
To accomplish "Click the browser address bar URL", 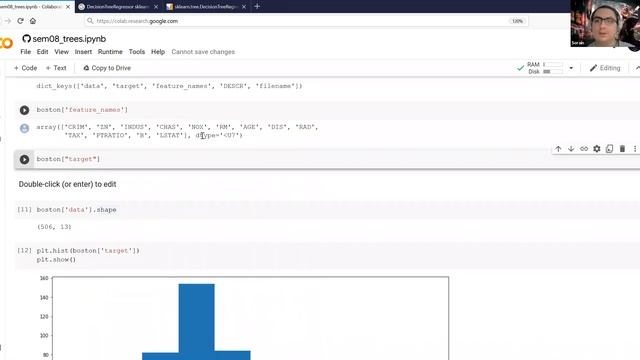I will tap(137, 21).
